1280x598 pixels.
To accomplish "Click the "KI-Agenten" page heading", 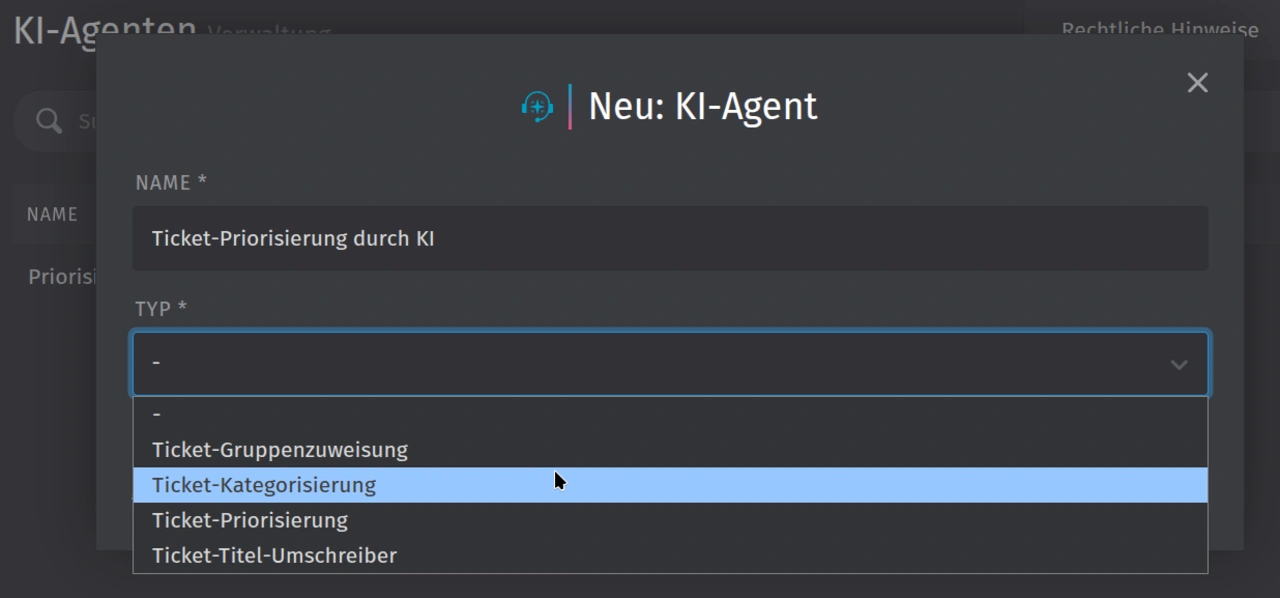I will [x=103, y=28].
